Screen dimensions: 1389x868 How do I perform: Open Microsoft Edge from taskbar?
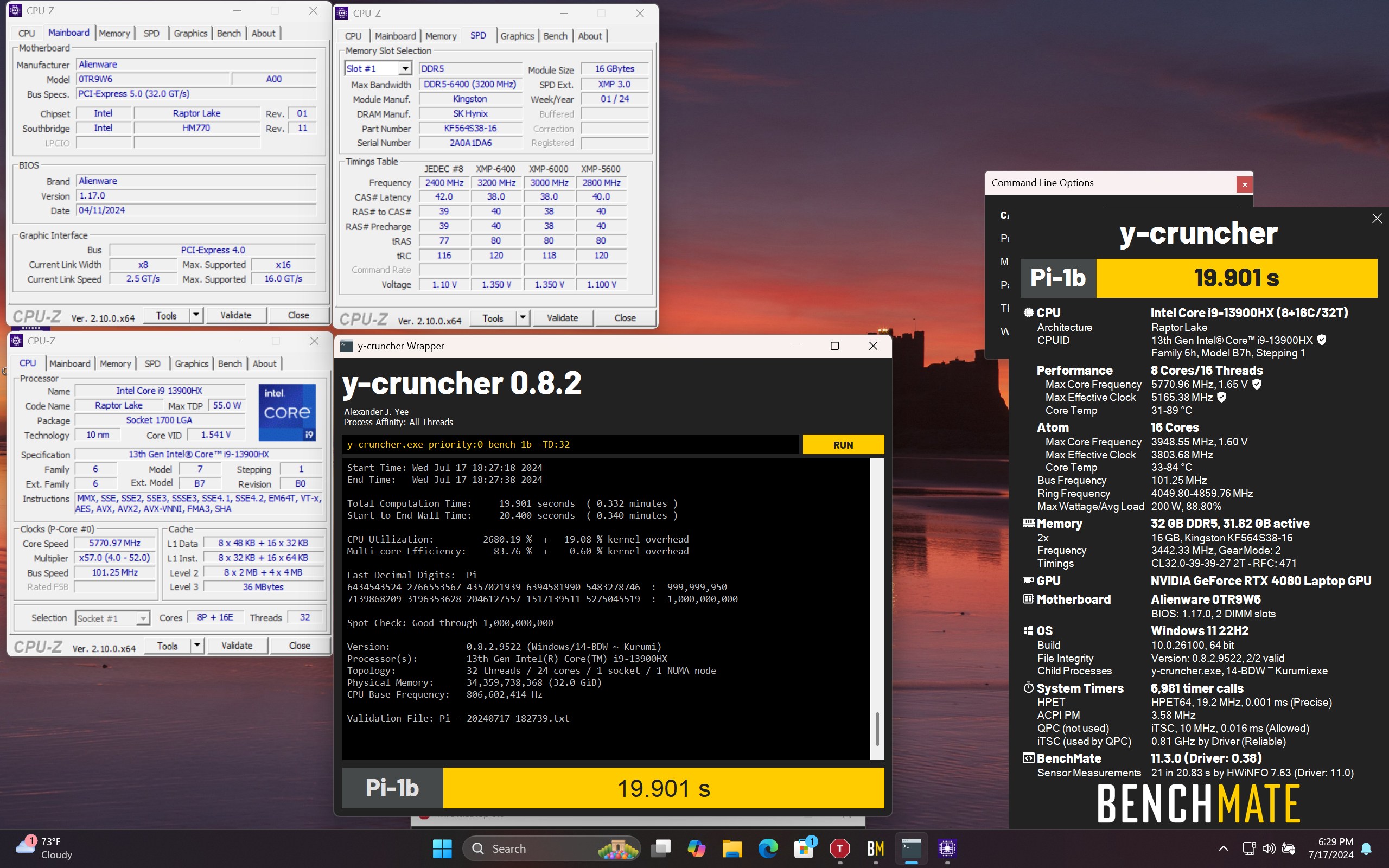(768, 848)
